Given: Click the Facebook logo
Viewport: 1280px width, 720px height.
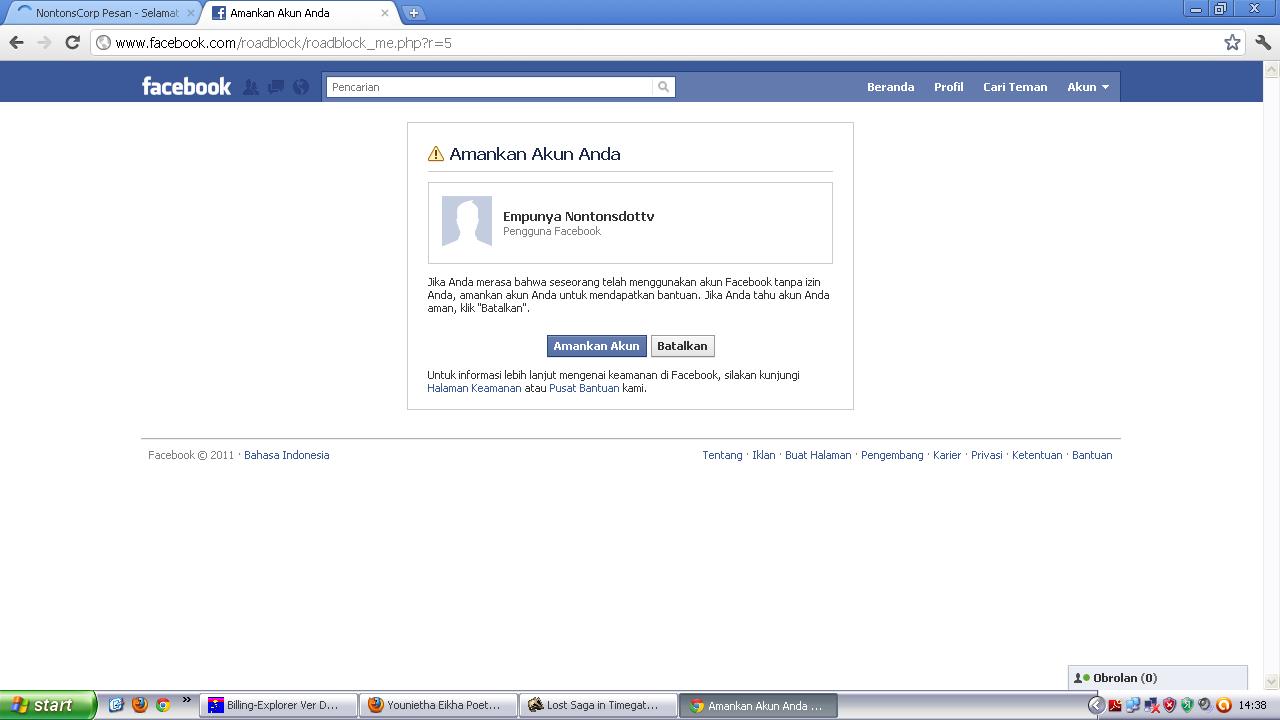Looking at the screenshot, I should point(186,87).
